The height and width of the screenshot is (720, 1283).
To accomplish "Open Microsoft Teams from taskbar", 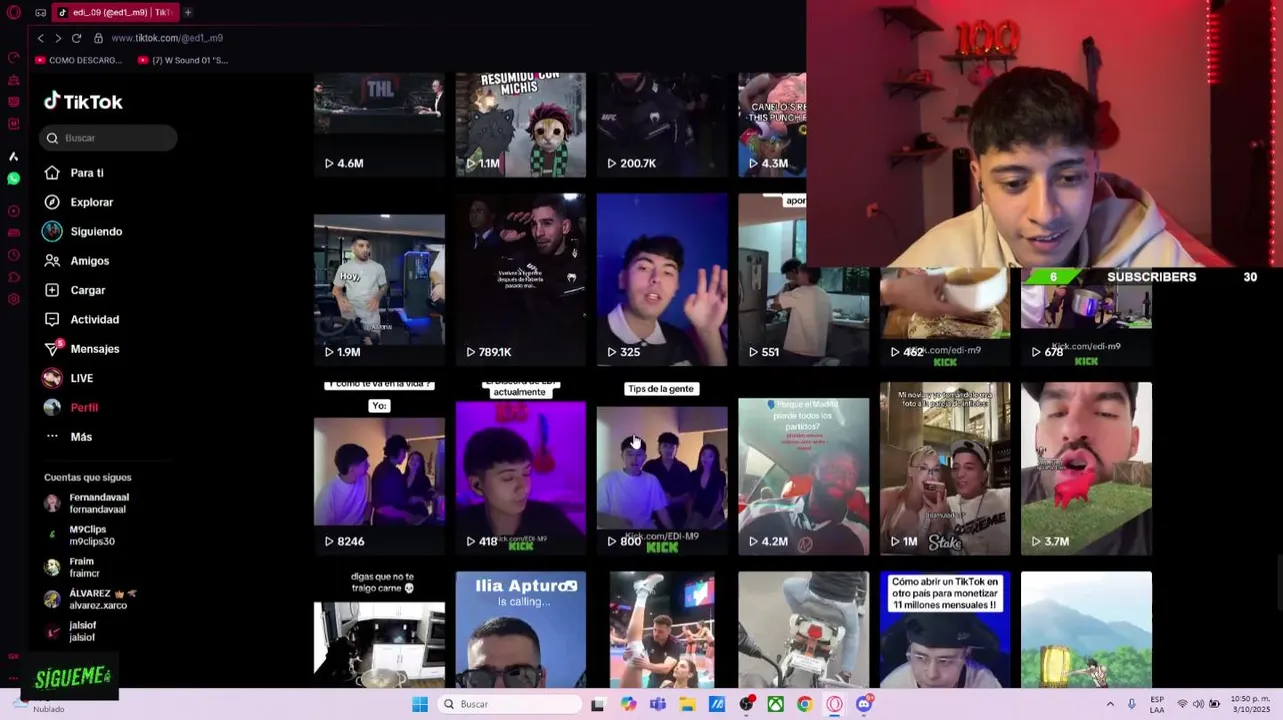I will [x=658, y=704].
